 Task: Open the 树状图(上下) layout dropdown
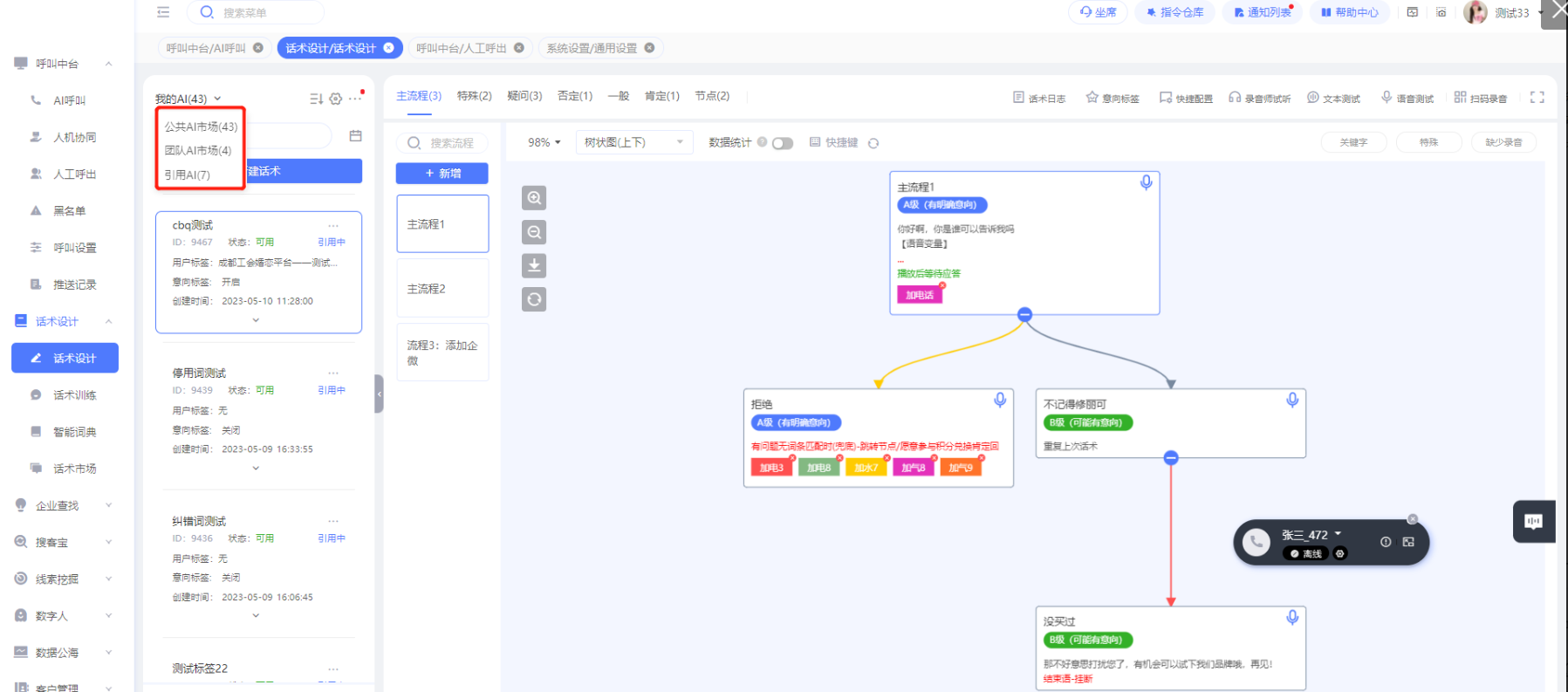[x=633, y=142]
